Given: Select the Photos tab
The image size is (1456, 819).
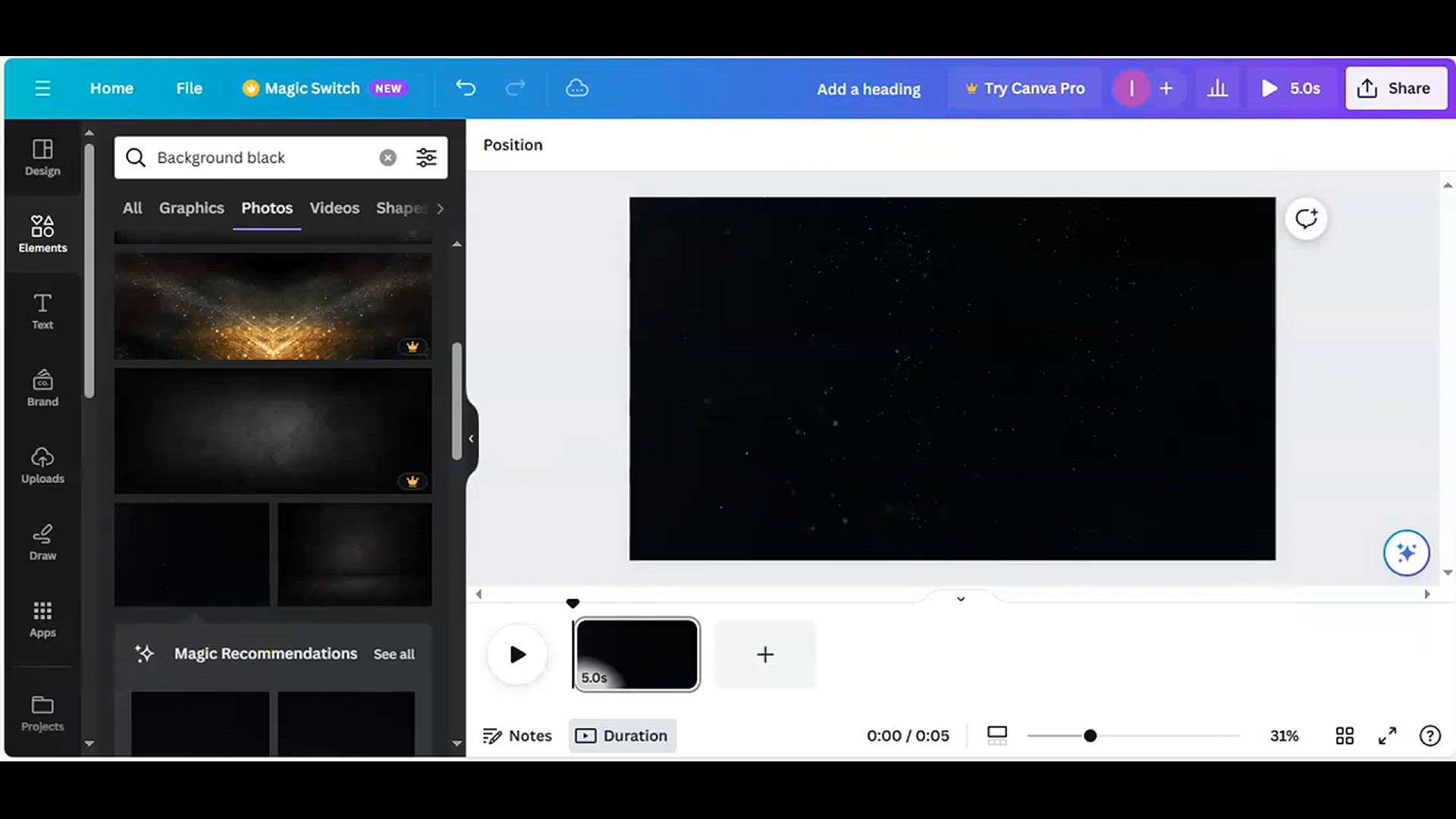Looking at the screenshot, I should tap(267, 208).
